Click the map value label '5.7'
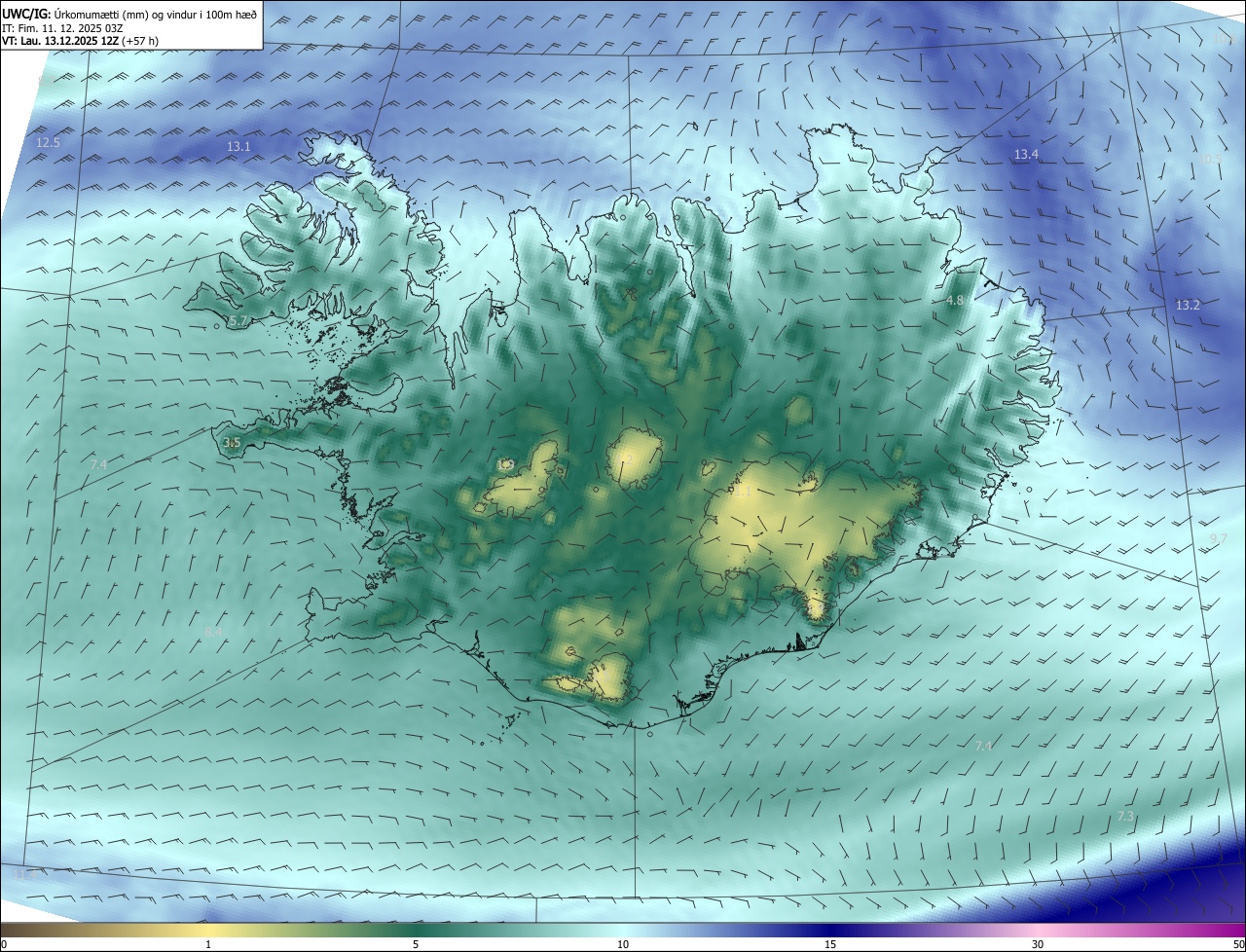1246x952 pixels. (x=238, y=320)
